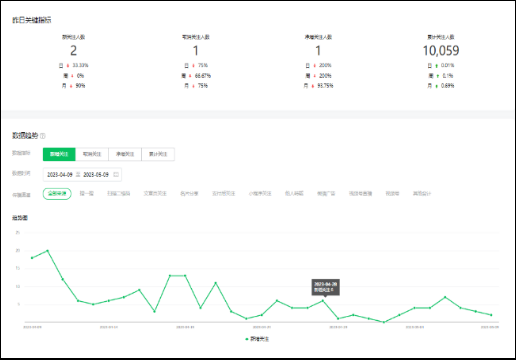Choose the 支付后关注 source filter

[224, 193]
